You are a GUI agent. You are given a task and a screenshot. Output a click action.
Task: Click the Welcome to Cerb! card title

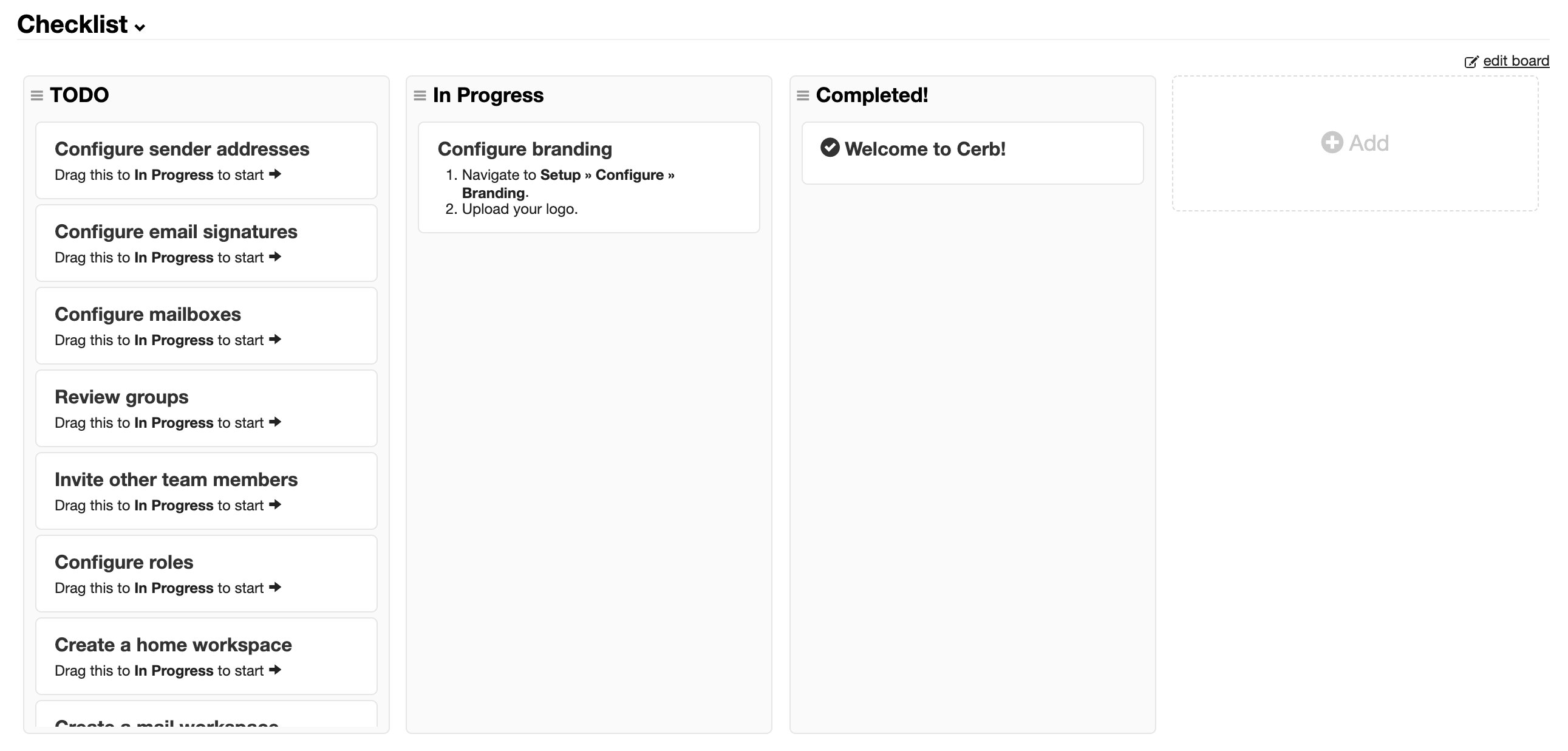pos(925,149)
